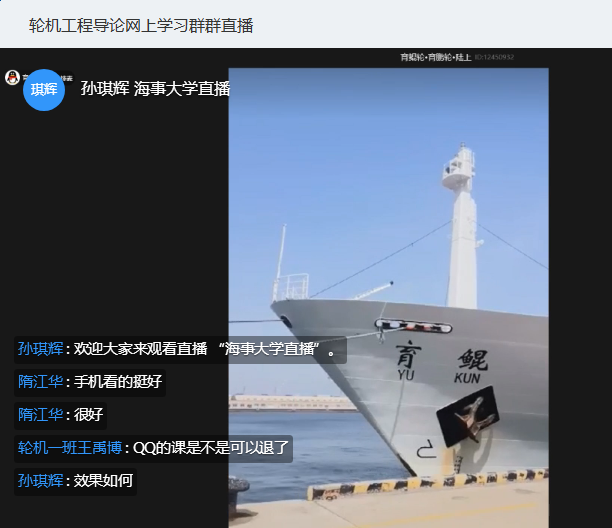This screenshot has width=612, height=528.
Task: Select the 手机看的挺好 chat bubble
Action: pyautogui.click(x=90, y=382)
